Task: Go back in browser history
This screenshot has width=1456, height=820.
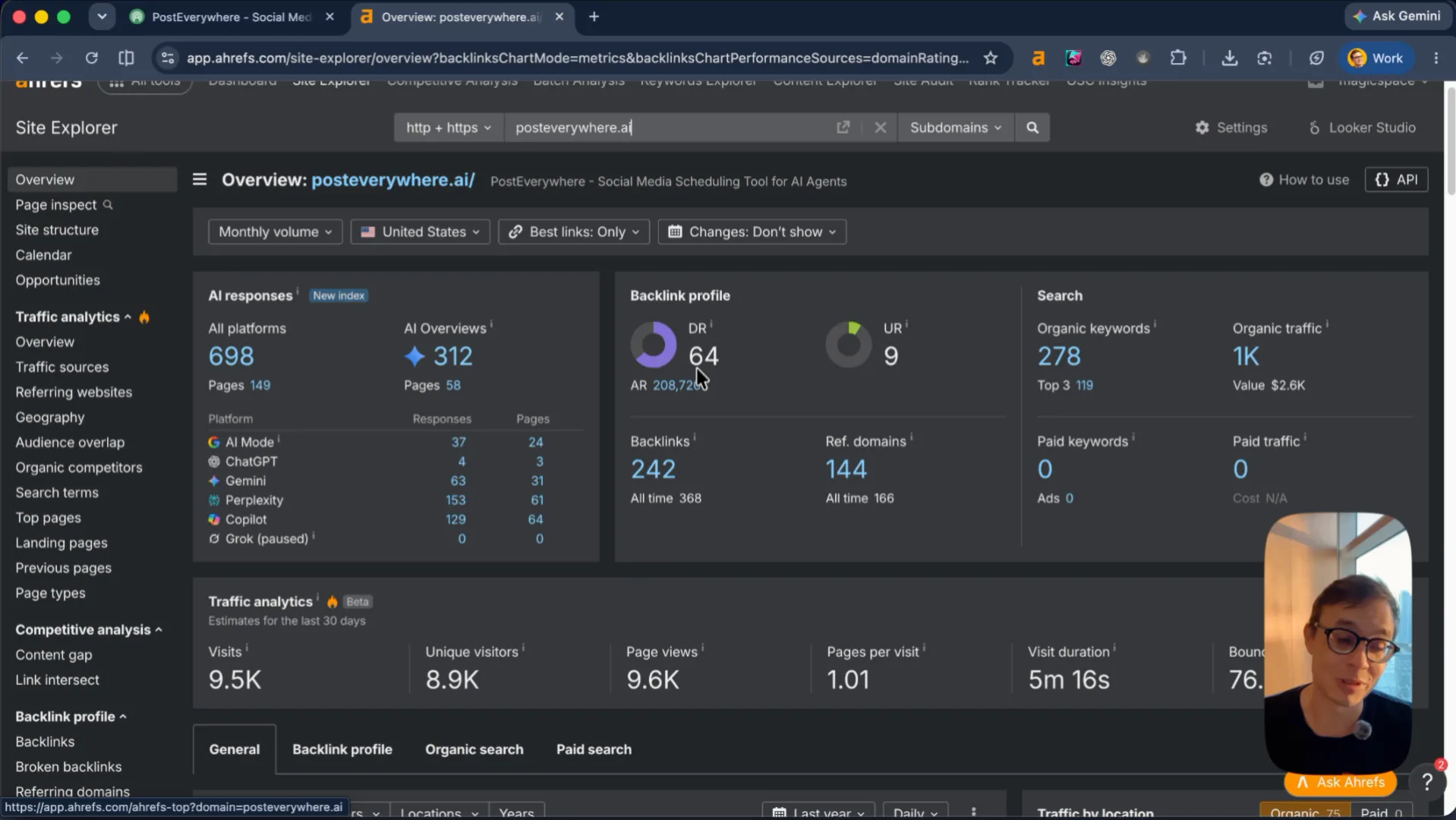Action: point(22,58)
